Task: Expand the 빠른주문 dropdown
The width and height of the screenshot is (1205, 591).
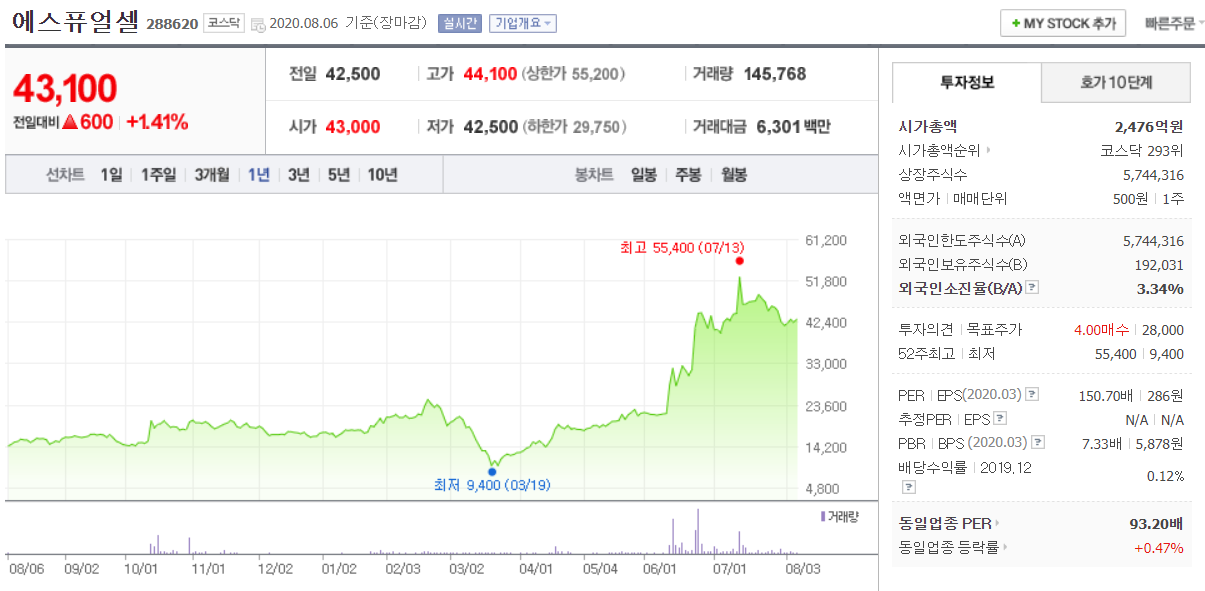Action: click(1172, 23)
